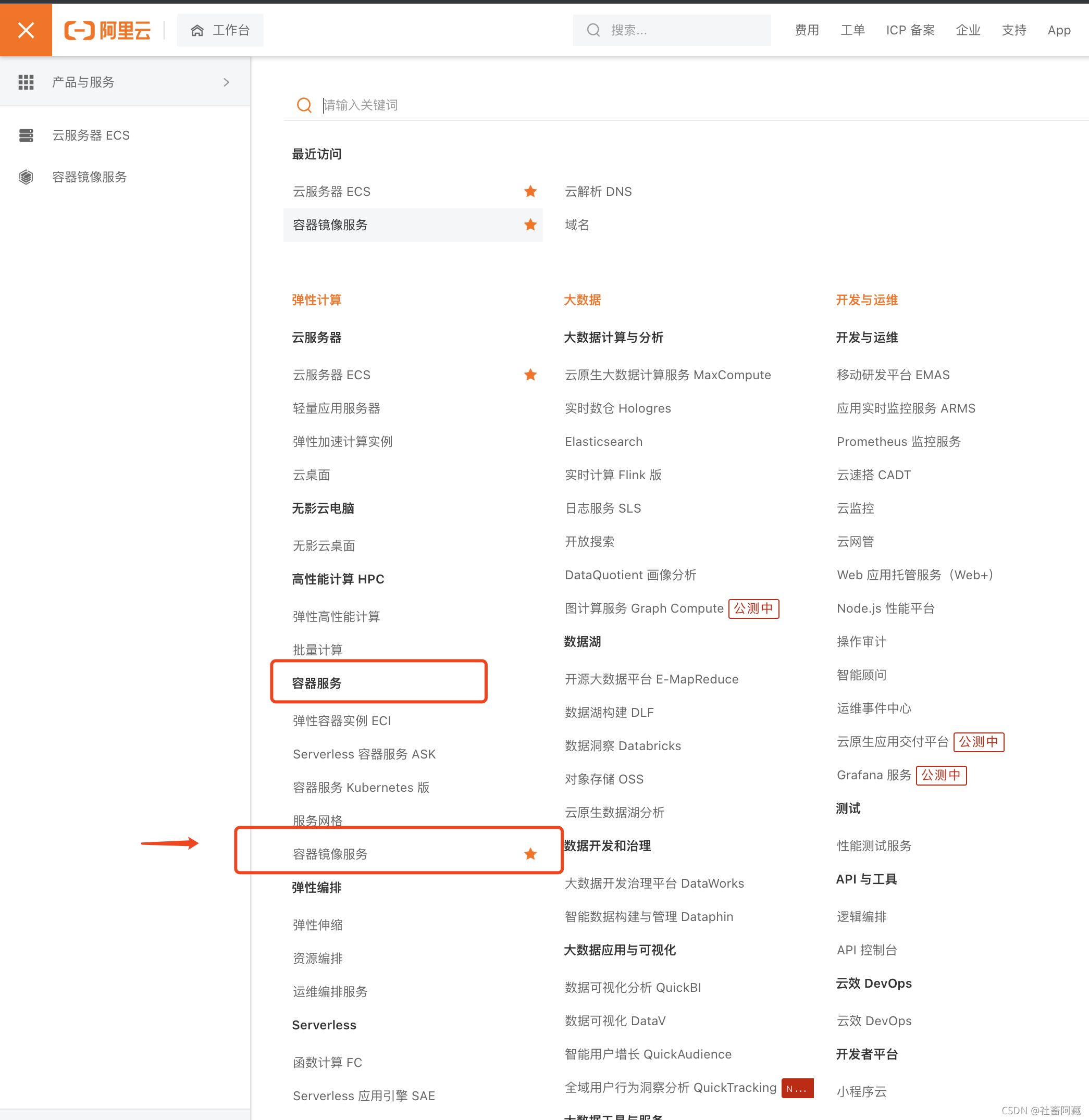Screen dimensions: 1089x1120
Task: Open the ICP 备案 menu
Action: (x=910, y=30)
